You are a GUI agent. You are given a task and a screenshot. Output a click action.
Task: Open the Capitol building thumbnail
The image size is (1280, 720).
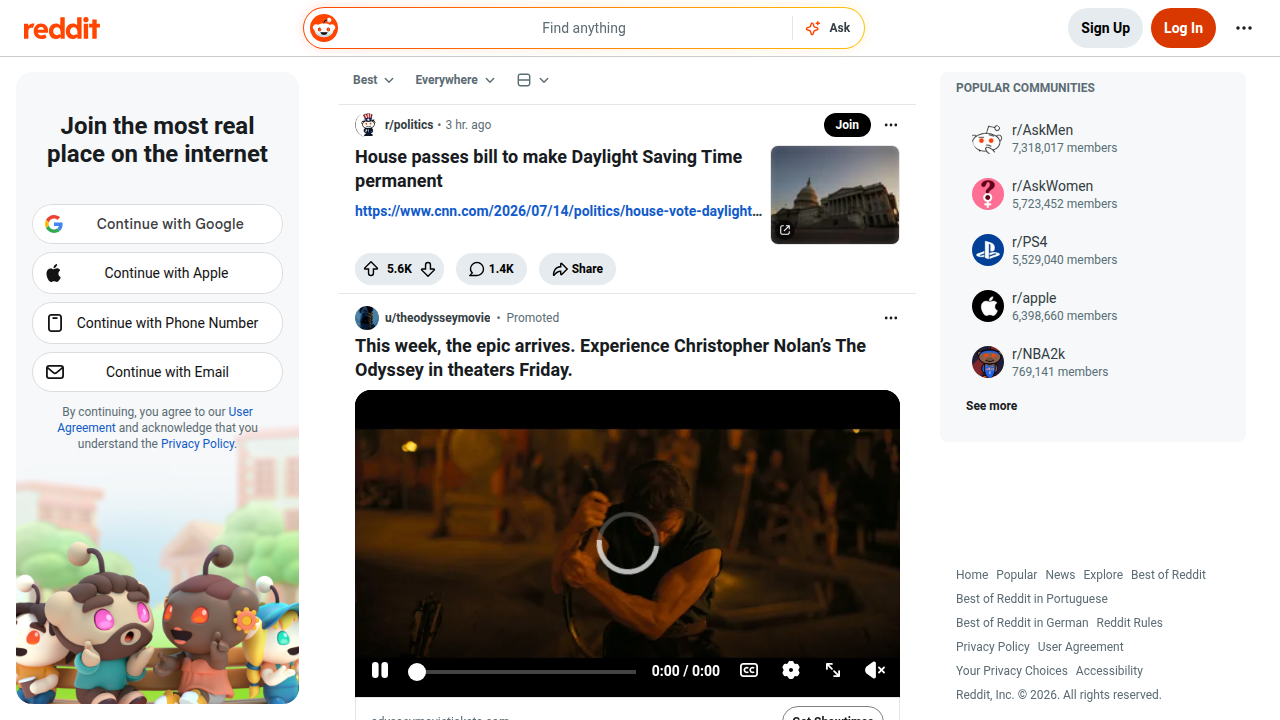[x=835, y=195]
